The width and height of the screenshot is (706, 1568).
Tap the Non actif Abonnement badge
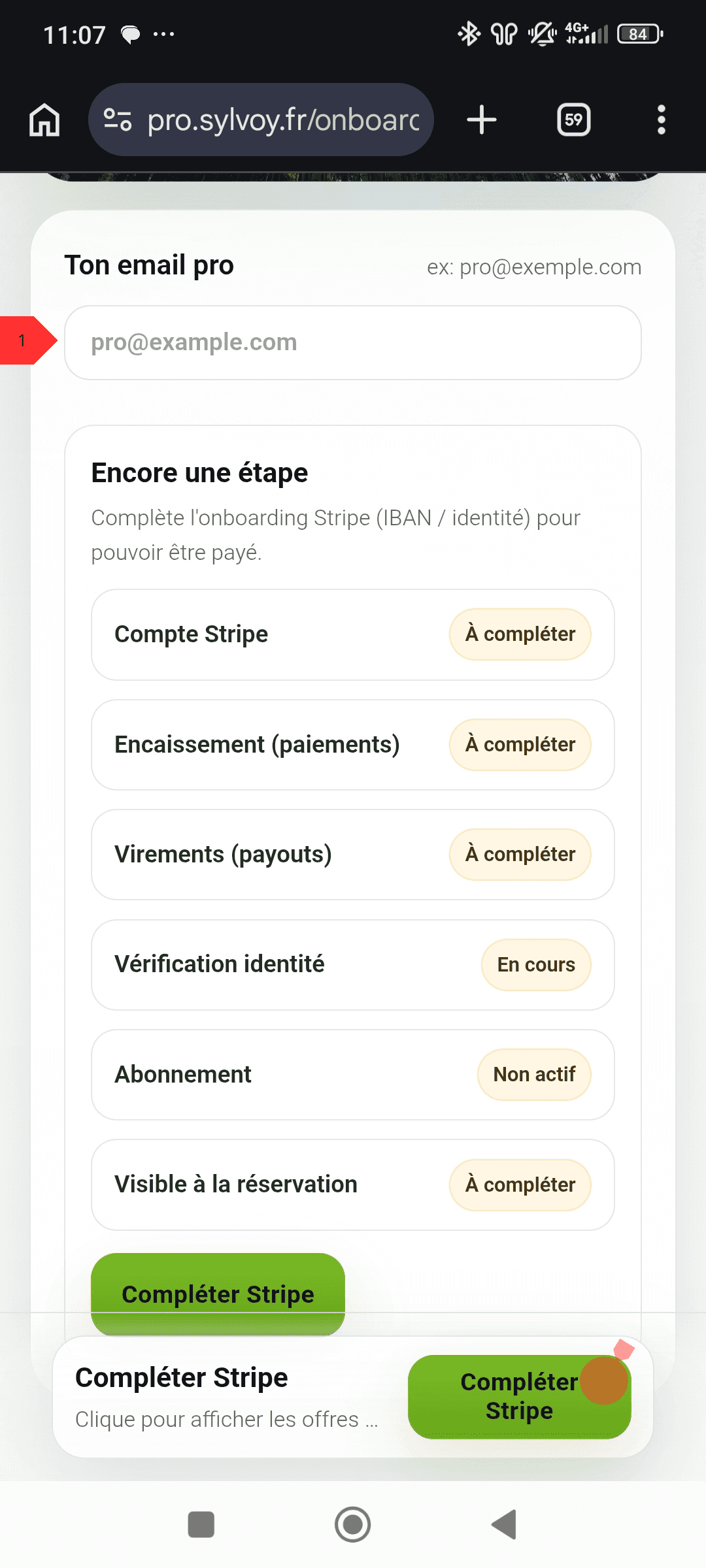[534, 1075]
